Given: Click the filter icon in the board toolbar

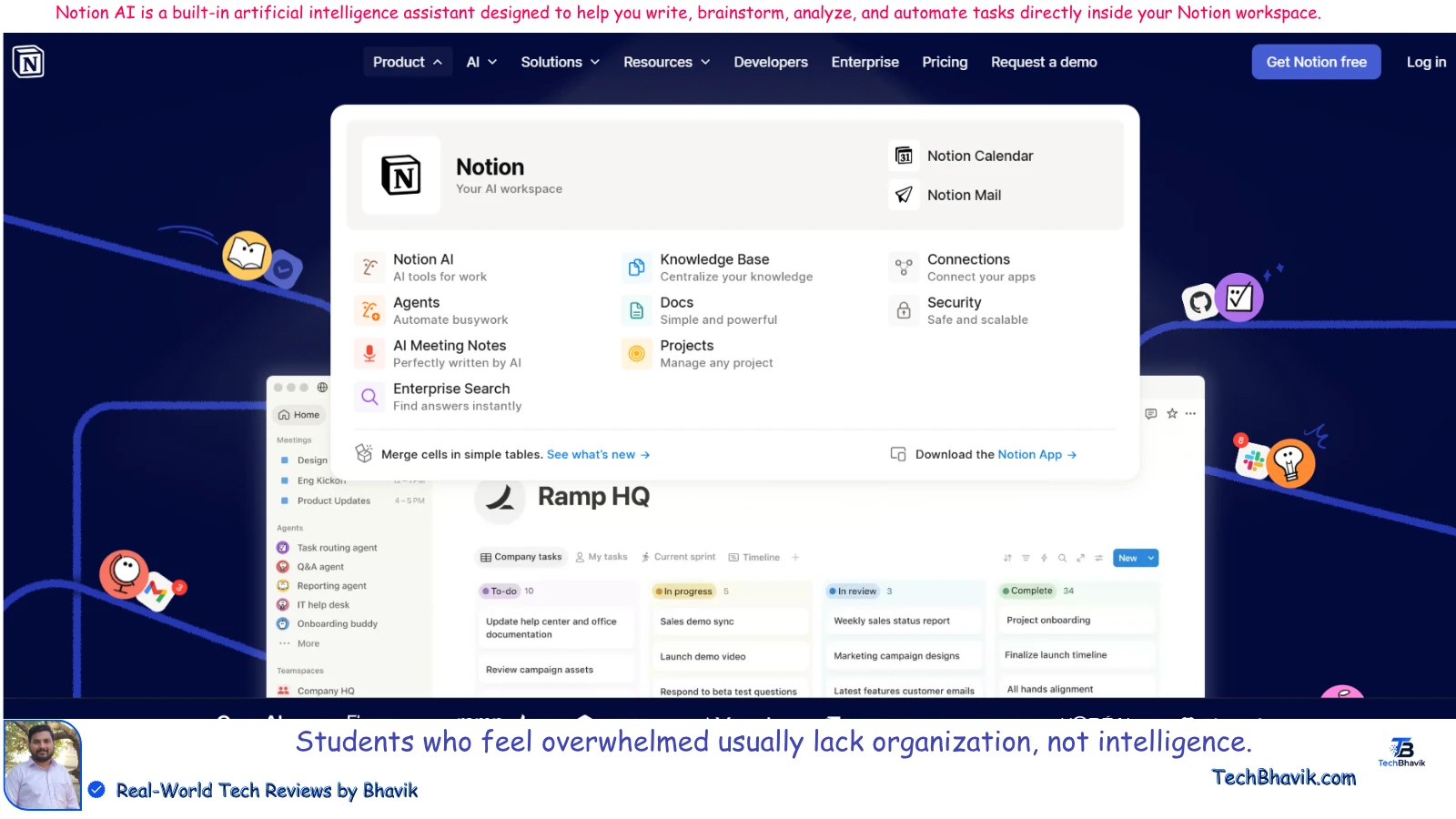Looking at the screenshot, I should click(x=1026, y=558).
